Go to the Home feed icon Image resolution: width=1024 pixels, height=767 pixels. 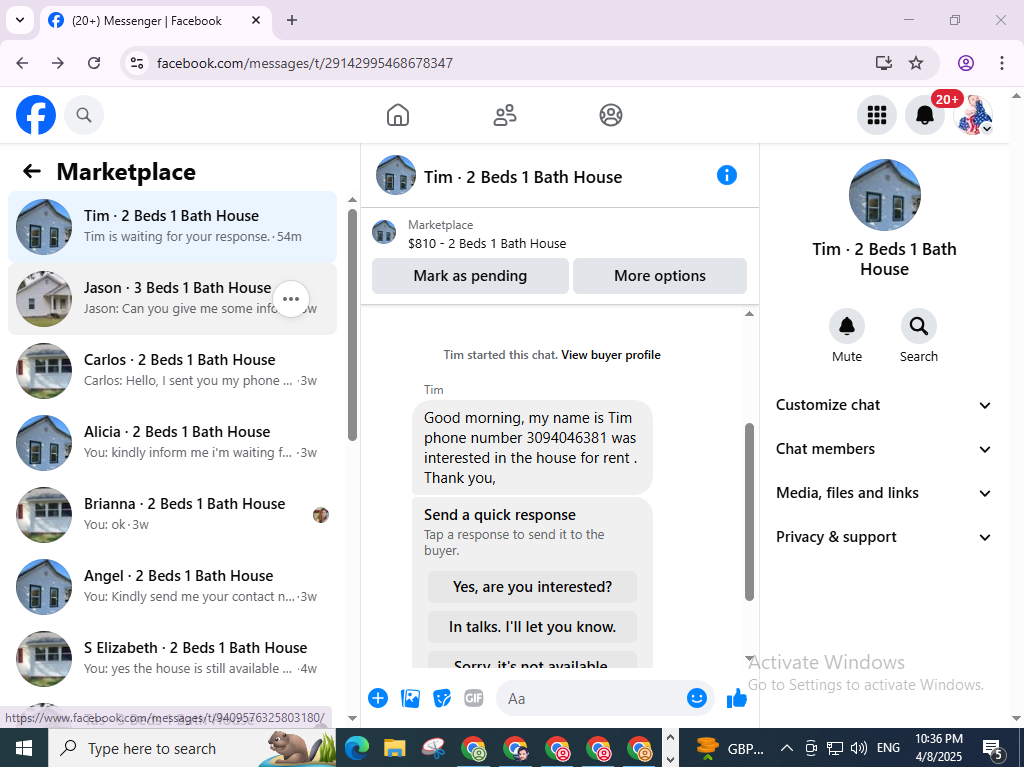(398, 115)
